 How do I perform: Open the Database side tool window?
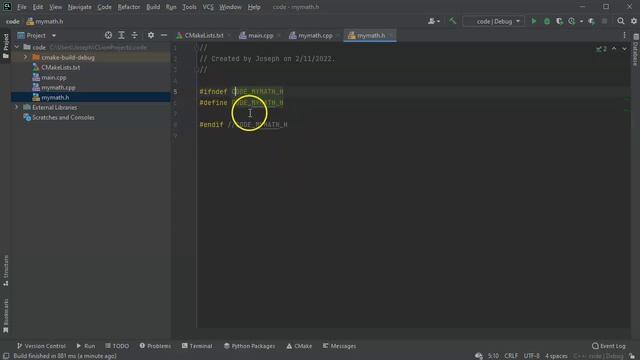636,50
